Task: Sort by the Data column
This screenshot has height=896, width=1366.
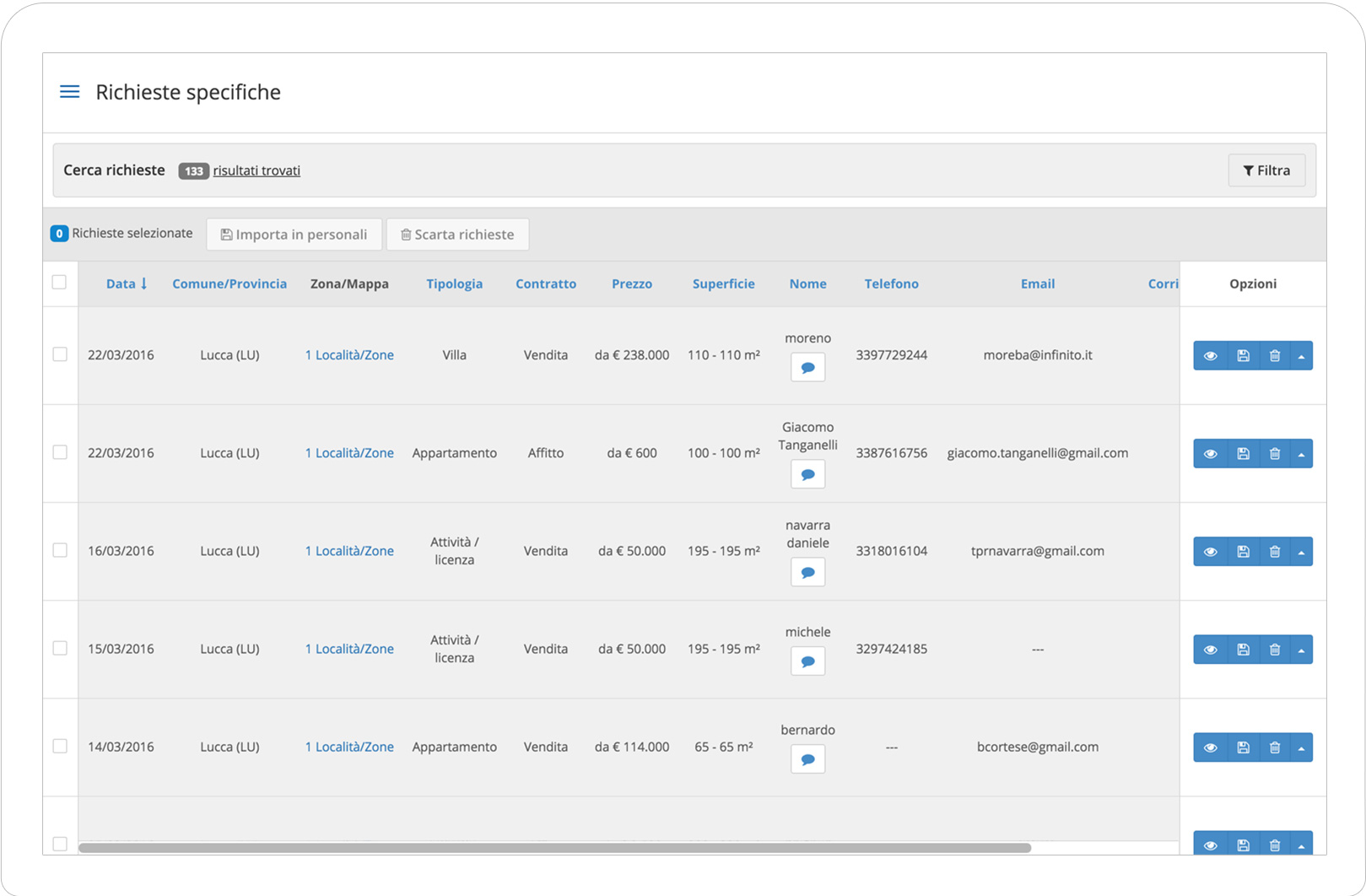Action: point(127,283)
